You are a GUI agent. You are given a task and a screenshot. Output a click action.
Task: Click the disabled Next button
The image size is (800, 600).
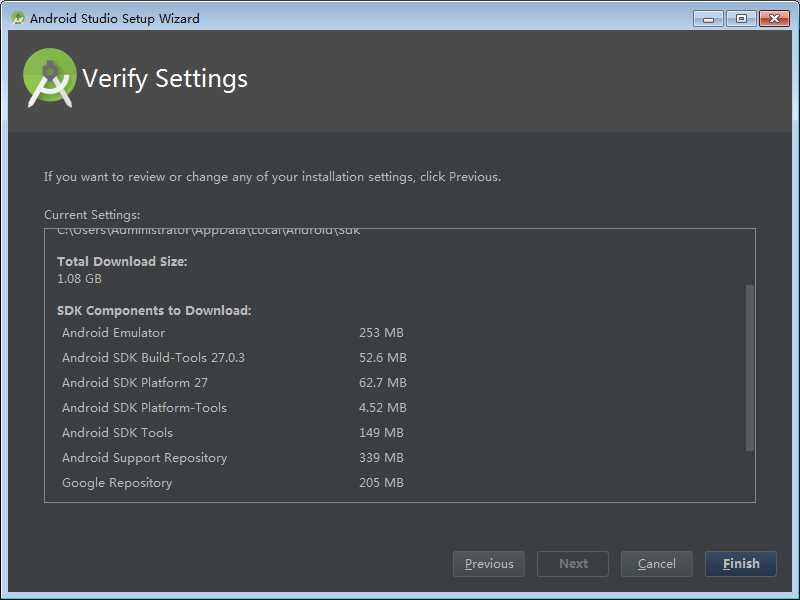tap(573, 564)
